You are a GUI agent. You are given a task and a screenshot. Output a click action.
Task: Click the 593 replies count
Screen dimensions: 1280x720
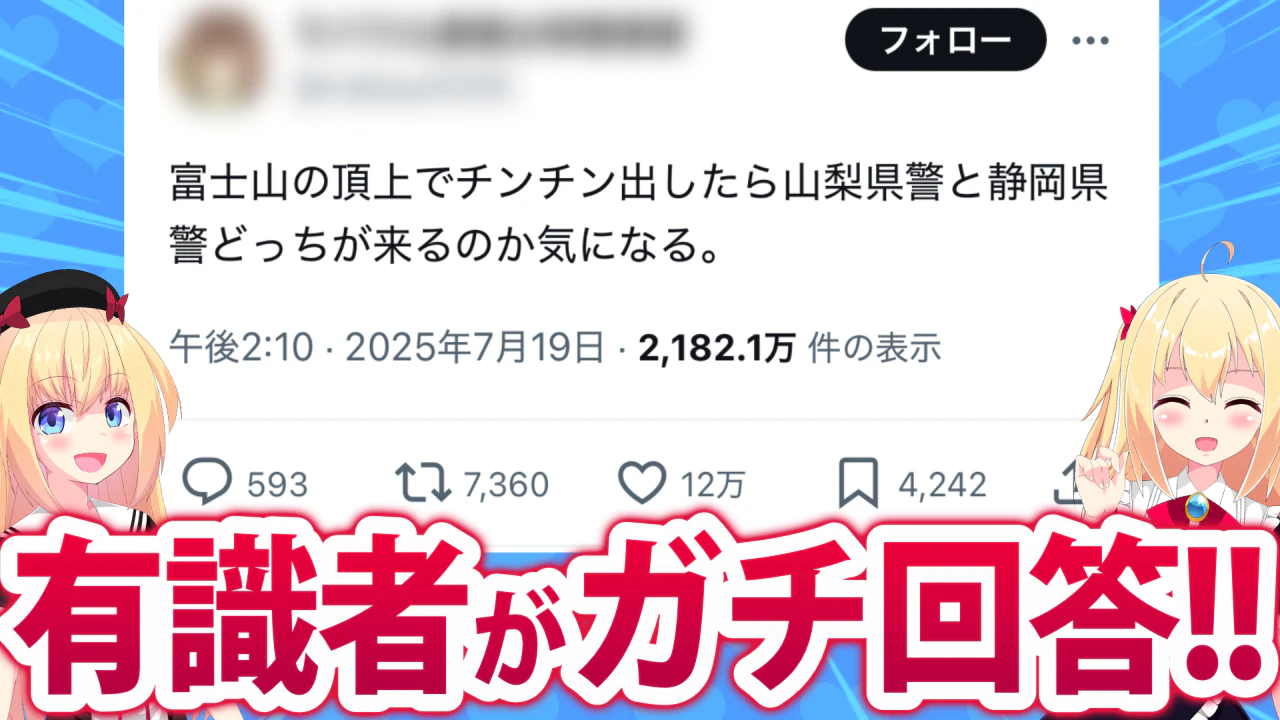(277, 485)
